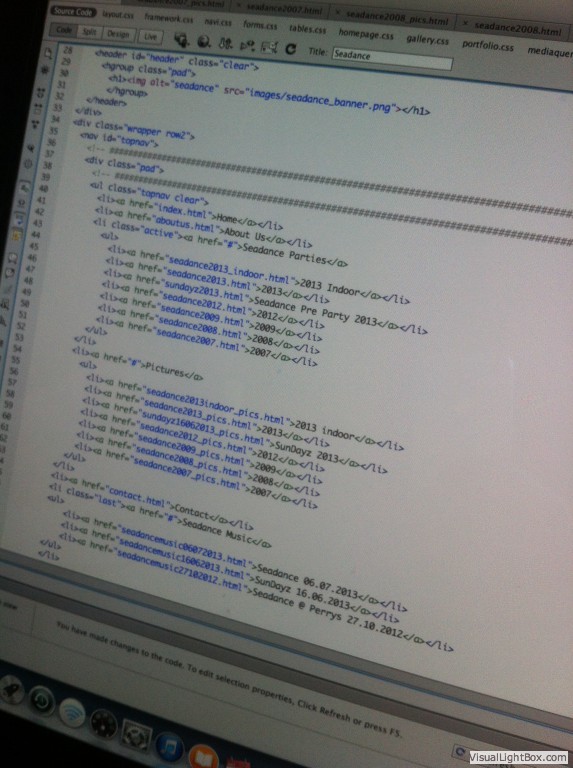Click the sundayz16062013_pics.html SunDayz line
Screen dimensions: 573x768
click(234, 436)
